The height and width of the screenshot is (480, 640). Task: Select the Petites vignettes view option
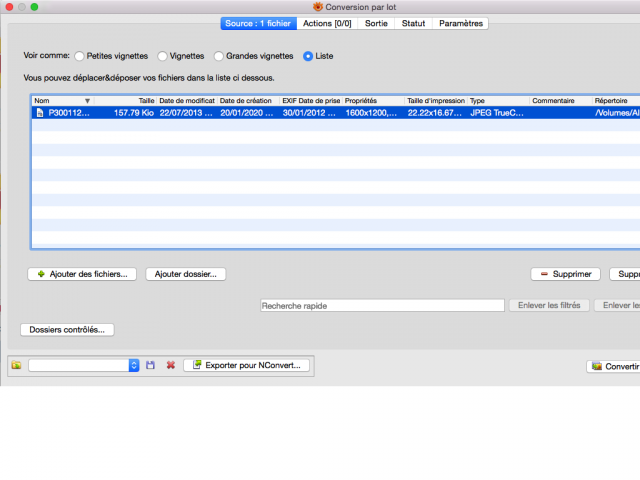79,56
